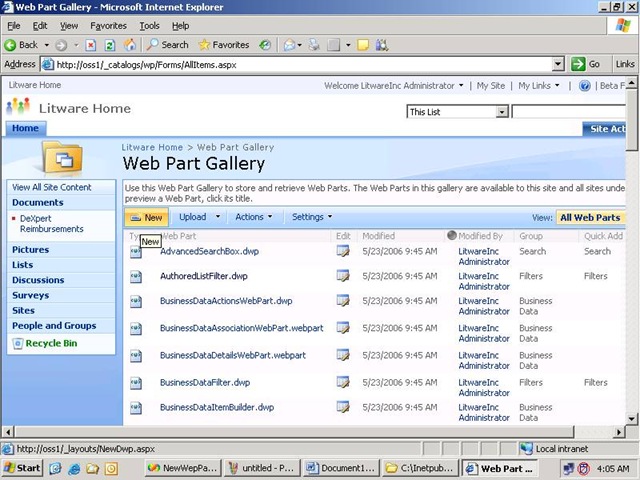Click the History icon in toolbar

(265, 45)
